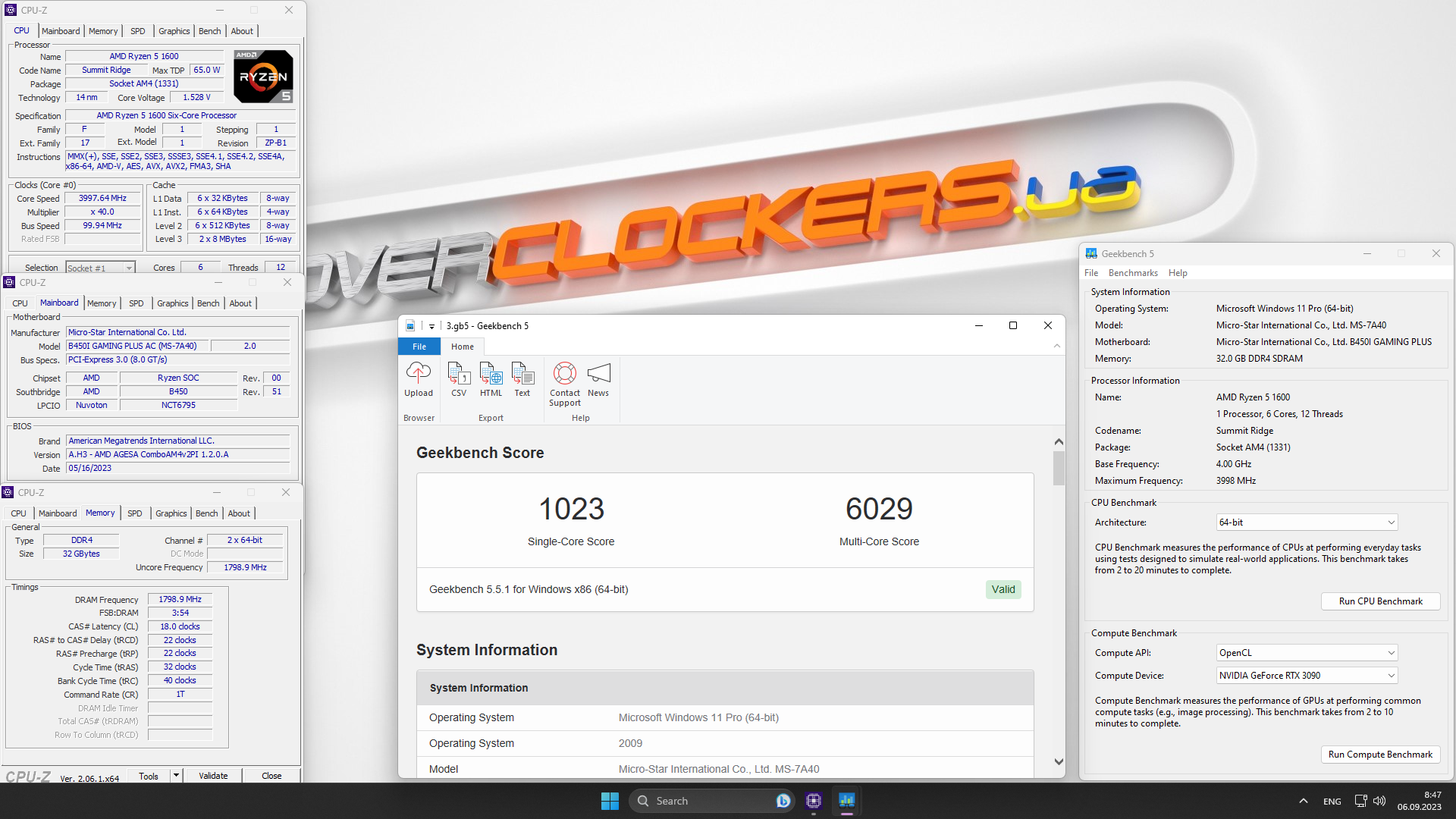Open SPD tab in top CPU-Z window
The height and width of the screenshot is (819, 1456).
tap(137, 31)
